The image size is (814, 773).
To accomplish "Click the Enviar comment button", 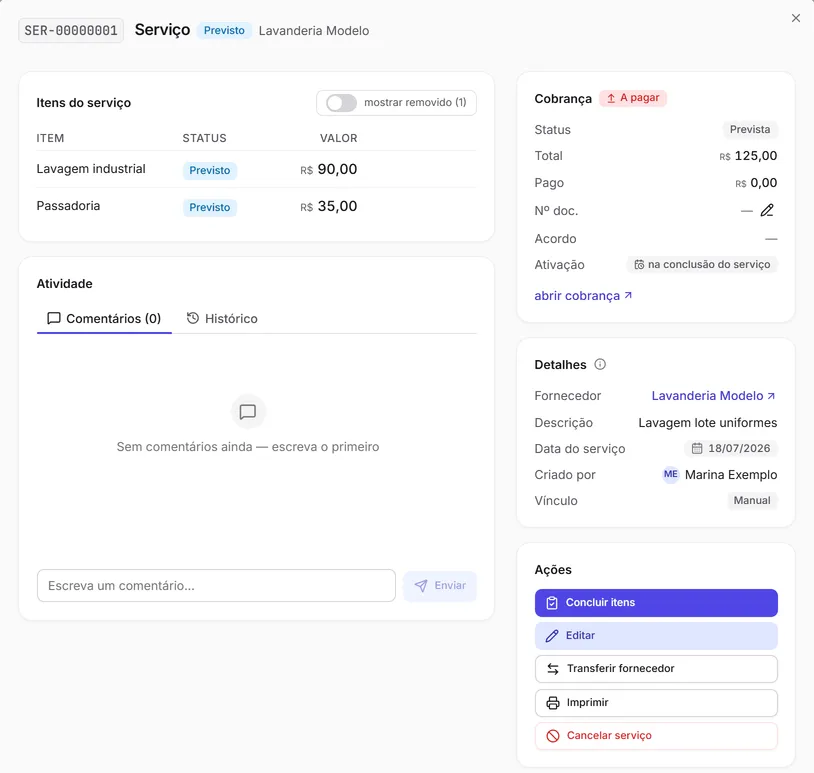I will tap(440, 586).
